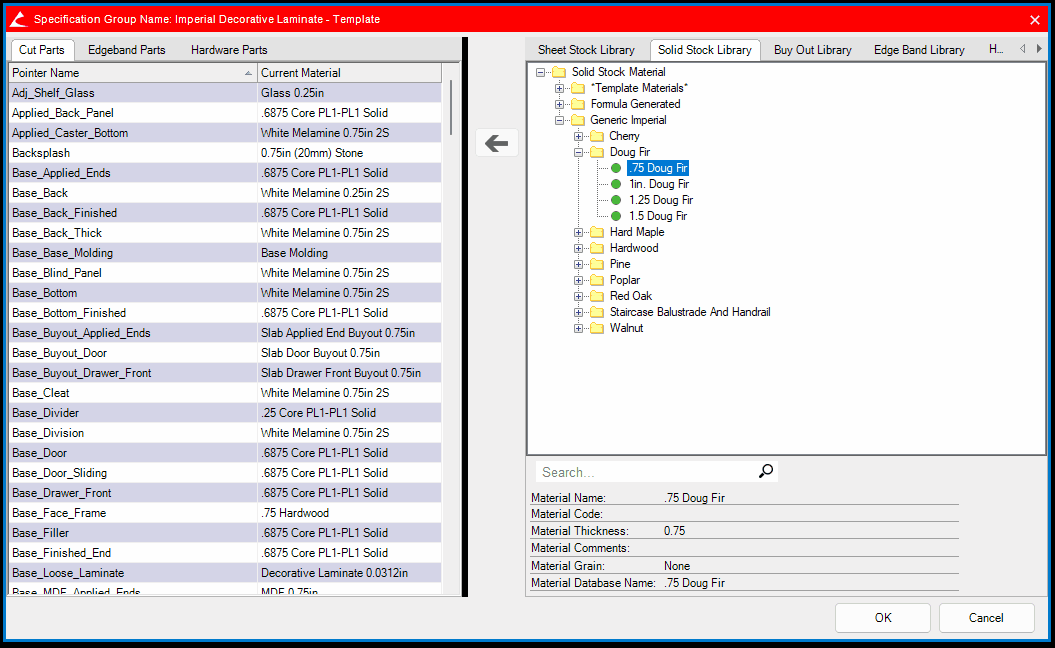The height and width of the screenshot is (648, 1055).
Task: Open the Sheet Stock Library tab
Action: [586, 50]
